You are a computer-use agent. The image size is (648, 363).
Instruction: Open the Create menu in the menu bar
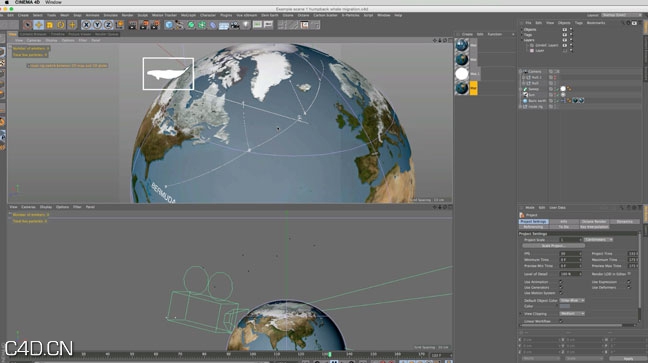tap(23, 15)
